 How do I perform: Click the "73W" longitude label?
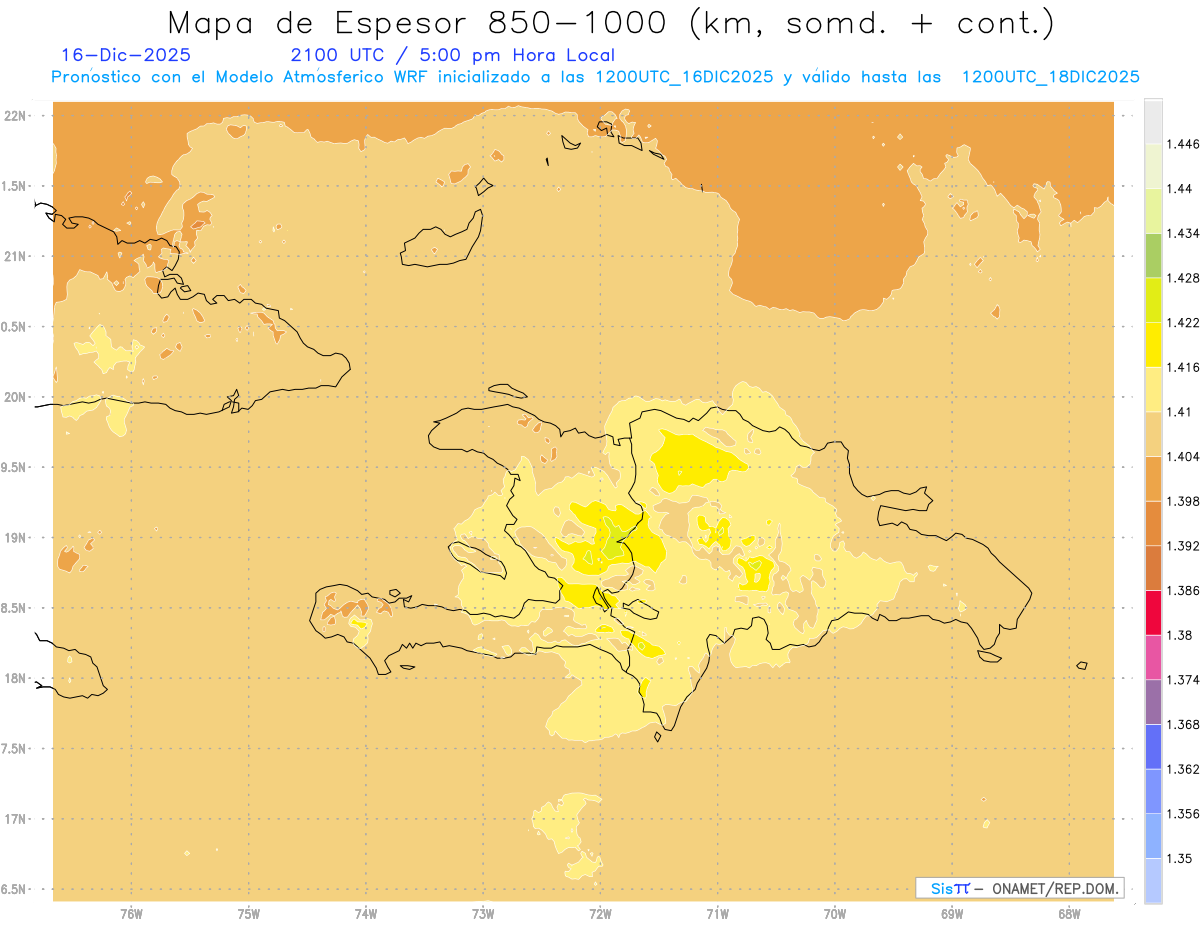click(x=483, y=913)
